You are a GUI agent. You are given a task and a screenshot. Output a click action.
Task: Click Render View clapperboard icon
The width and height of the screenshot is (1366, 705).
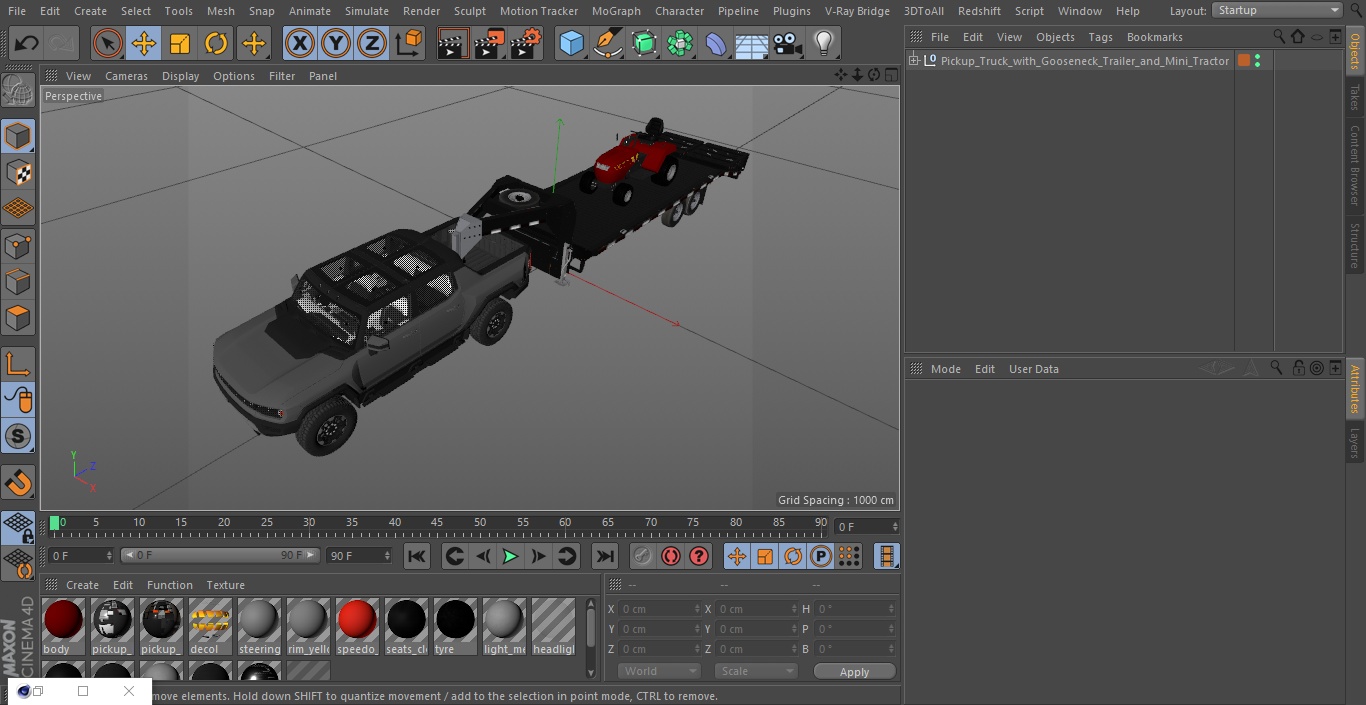[x=453, y=44]
